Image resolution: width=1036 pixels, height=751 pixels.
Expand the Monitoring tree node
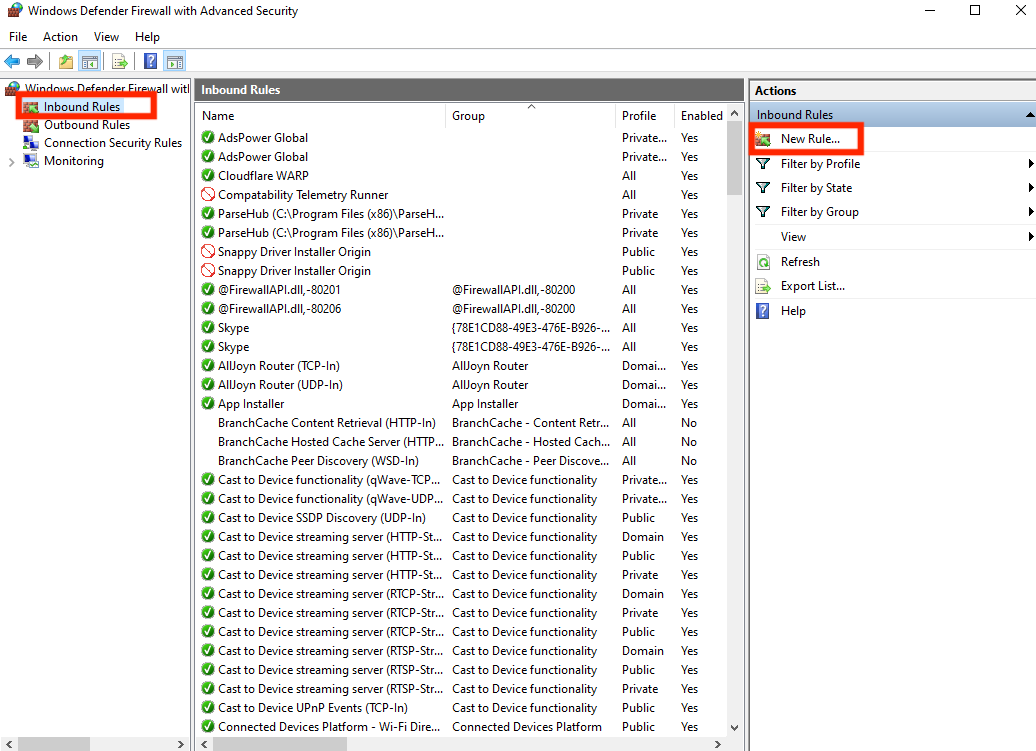pos(10,161)
